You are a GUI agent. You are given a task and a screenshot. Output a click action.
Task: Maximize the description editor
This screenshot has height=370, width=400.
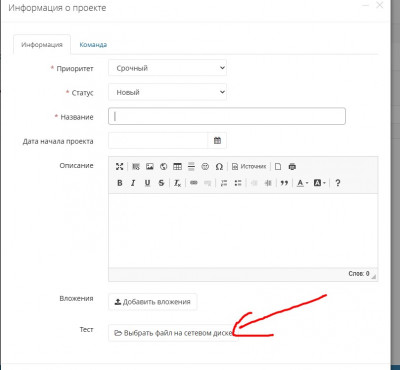coord(119,166)
